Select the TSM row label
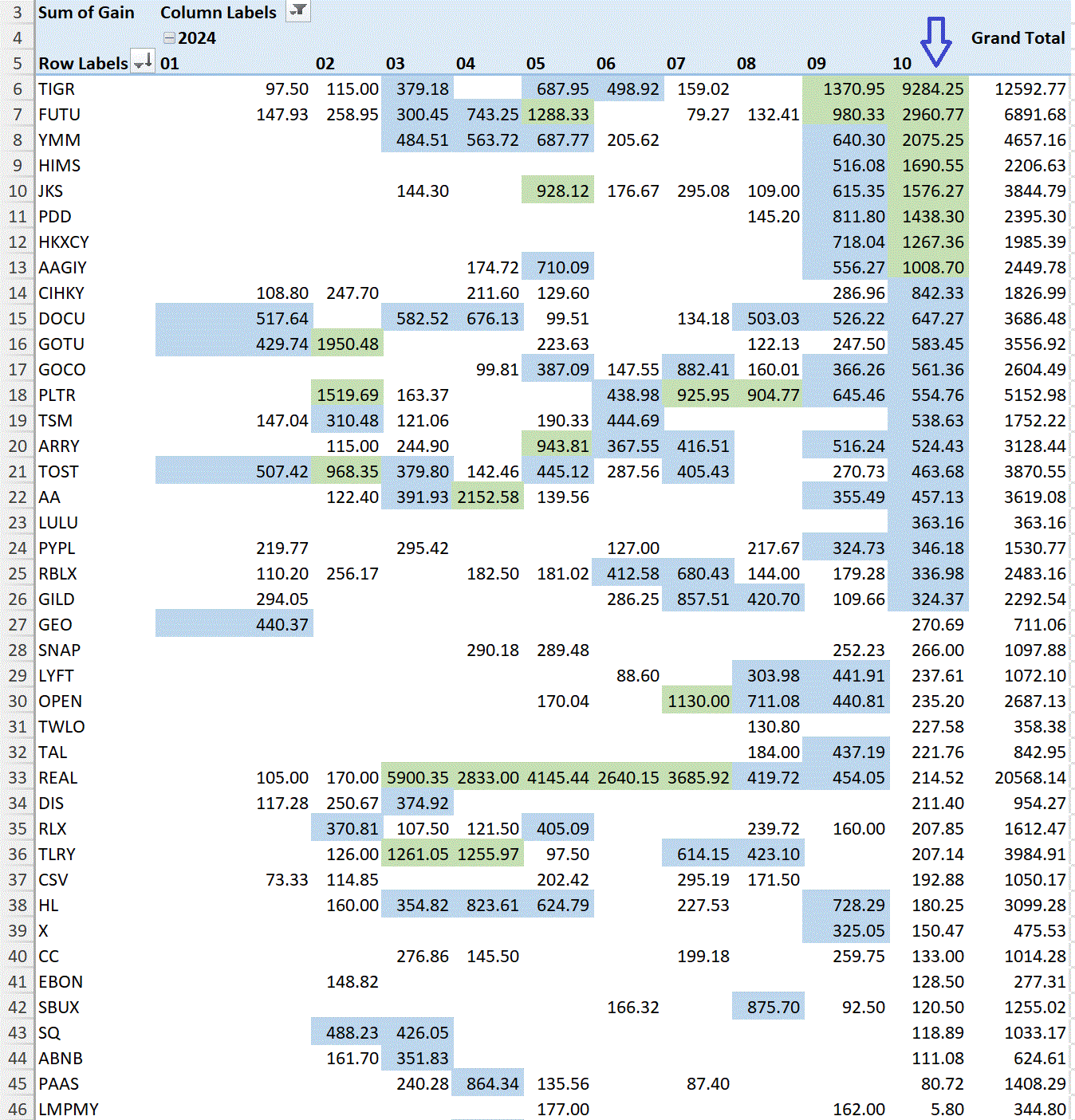Image resolution: width=1075 pixels, height=1120 pixels. pos(55,421)
